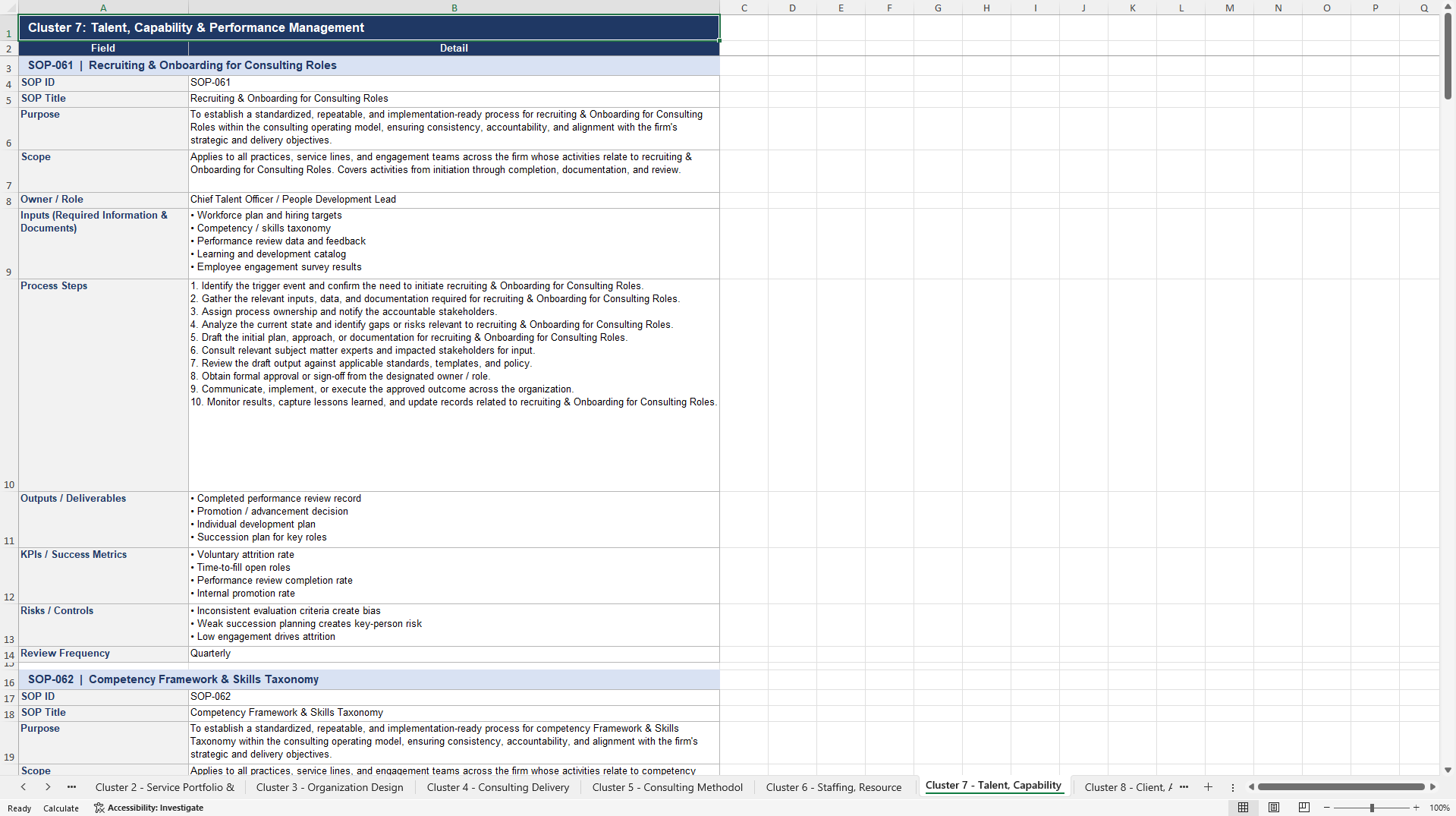Switch to Normal view icon
This screenshot has height=816, width=1456.
pos(1243,808)
